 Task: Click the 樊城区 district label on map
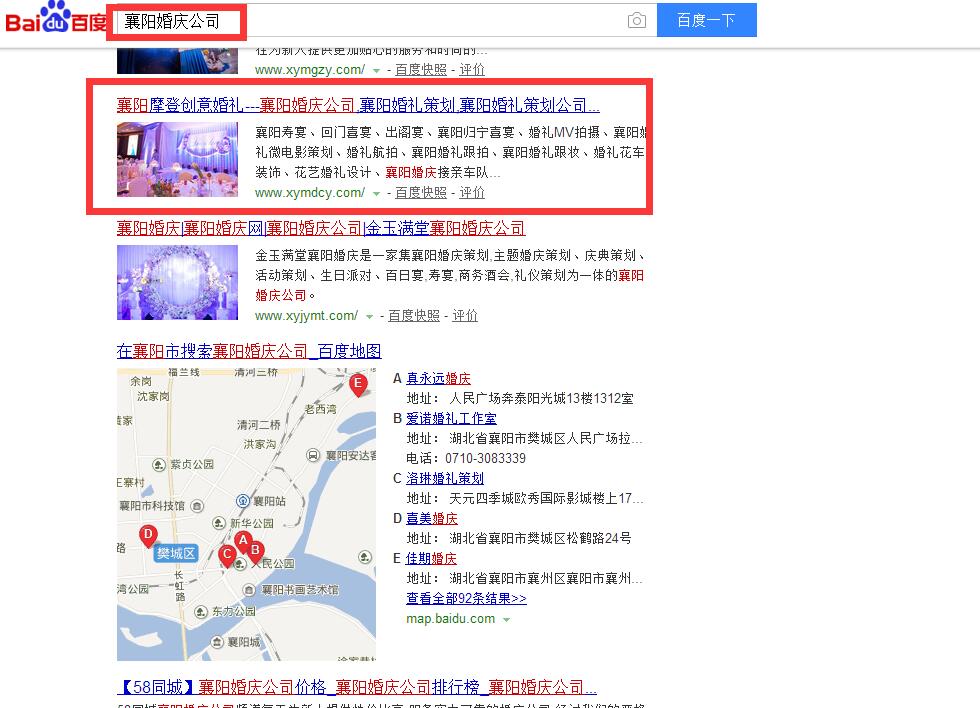click(176, 553)
